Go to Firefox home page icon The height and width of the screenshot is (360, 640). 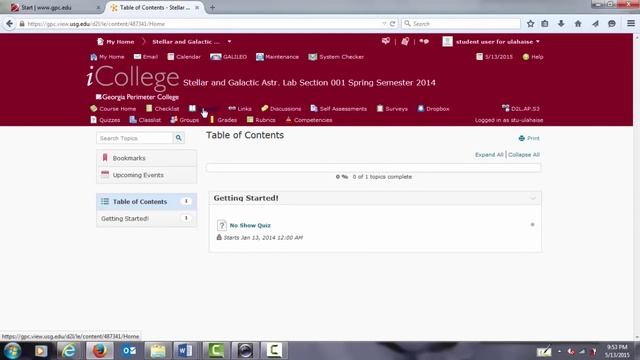tap(578, 24)
